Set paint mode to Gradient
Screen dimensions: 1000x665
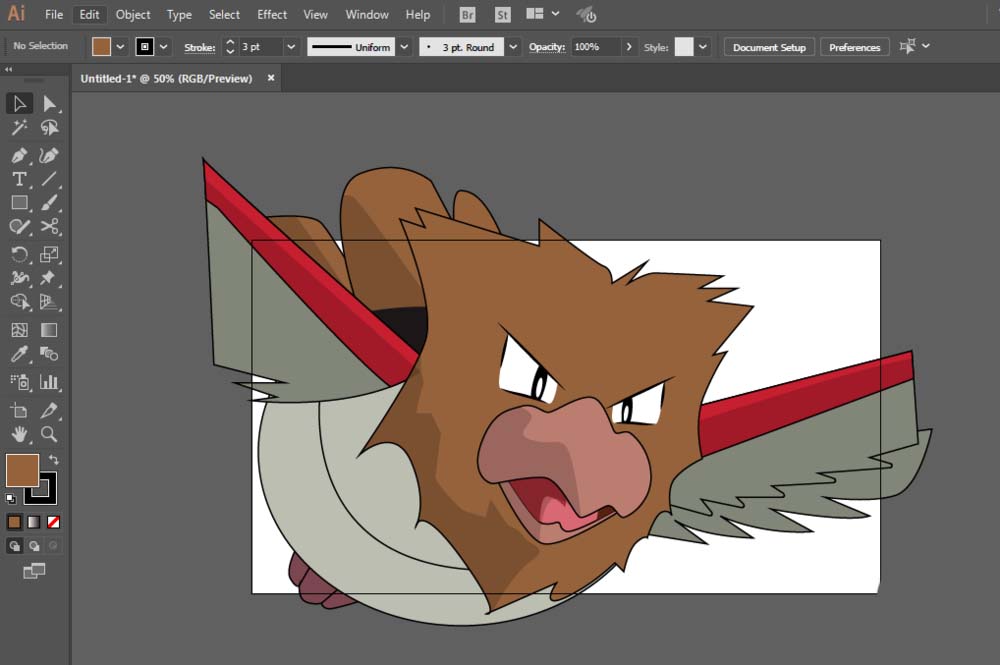coord(34,522)
